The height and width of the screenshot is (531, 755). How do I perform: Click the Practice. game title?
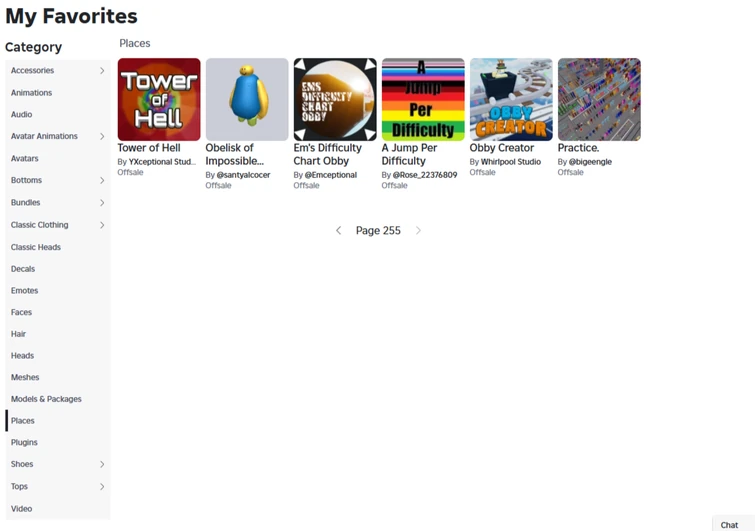point(578,148)
